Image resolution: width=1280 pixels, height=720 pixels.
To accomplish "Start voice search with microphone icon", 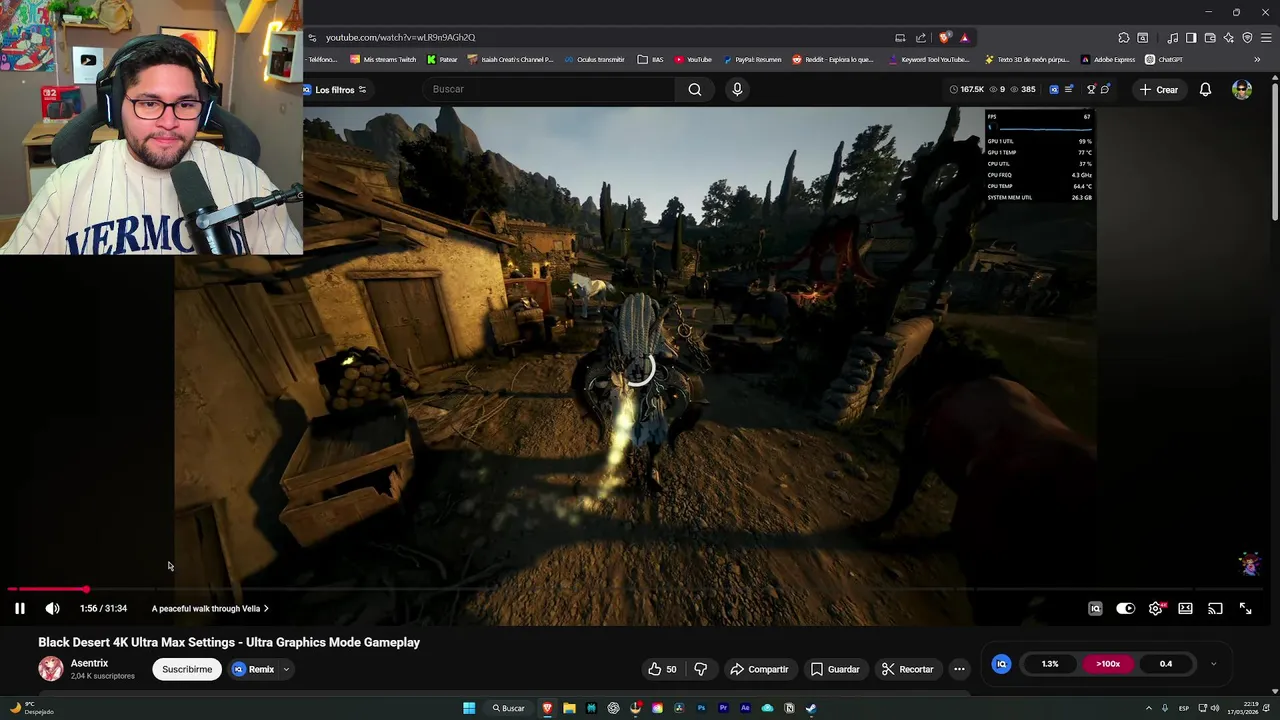I will (737, 89).
